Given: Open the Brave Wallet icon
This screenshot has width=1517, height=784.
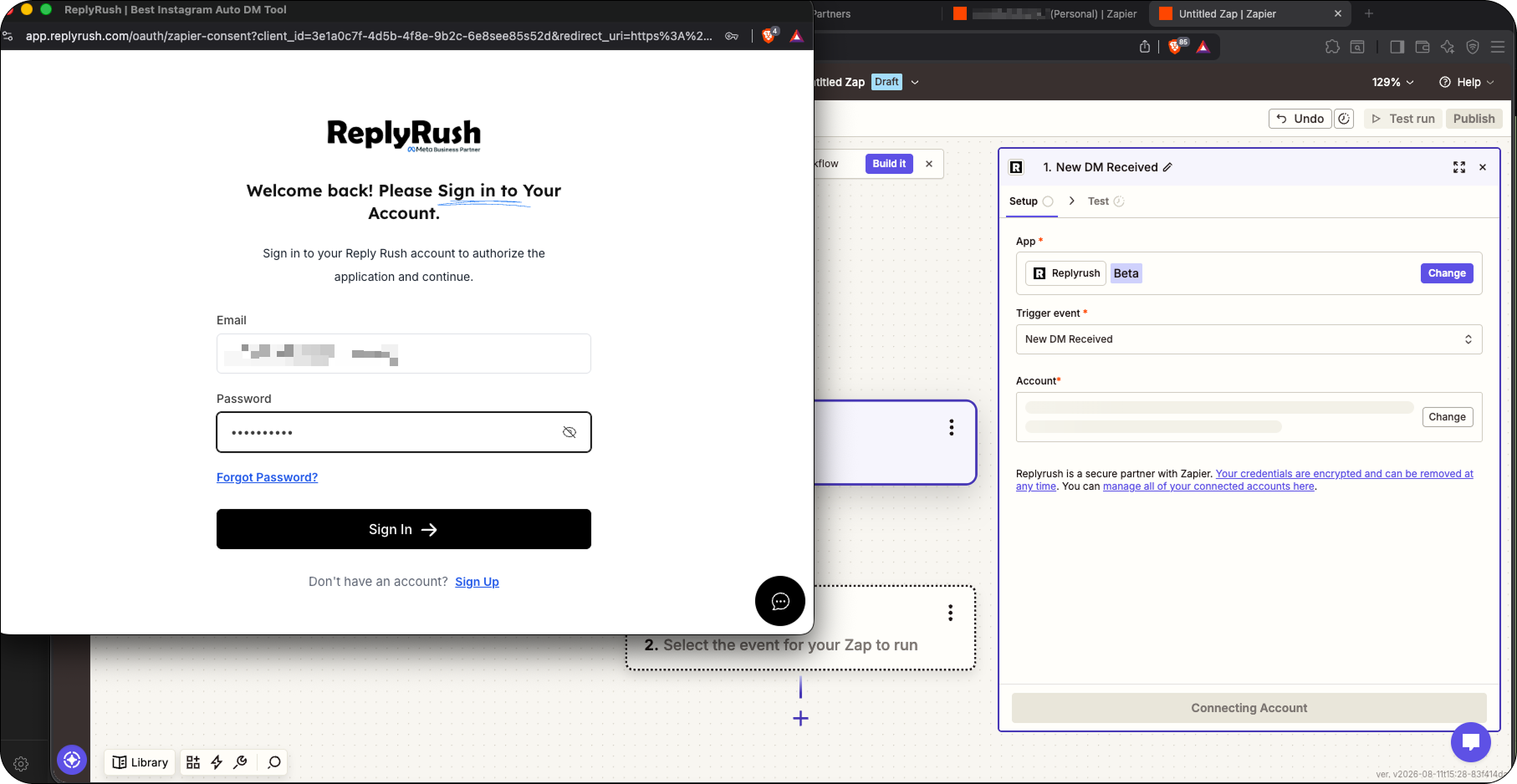Looking at the screenshot, I should point(1423,47).
